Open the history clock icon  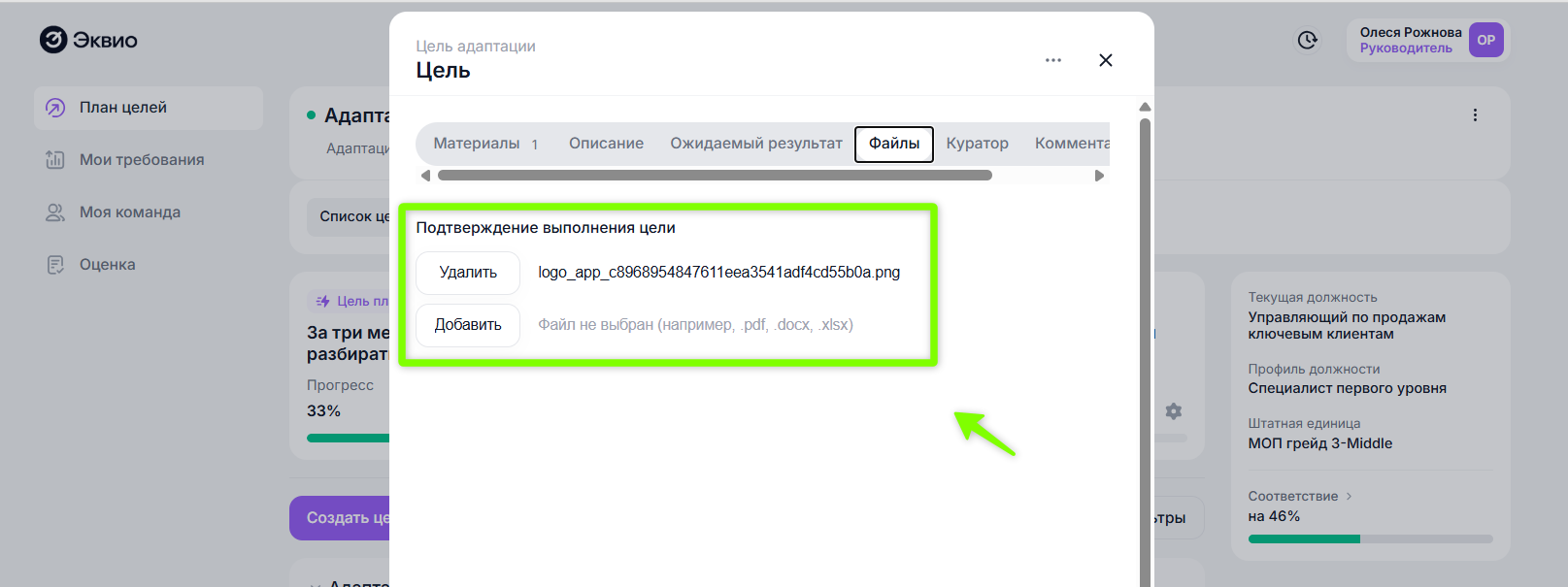(x=1308, y=40)
